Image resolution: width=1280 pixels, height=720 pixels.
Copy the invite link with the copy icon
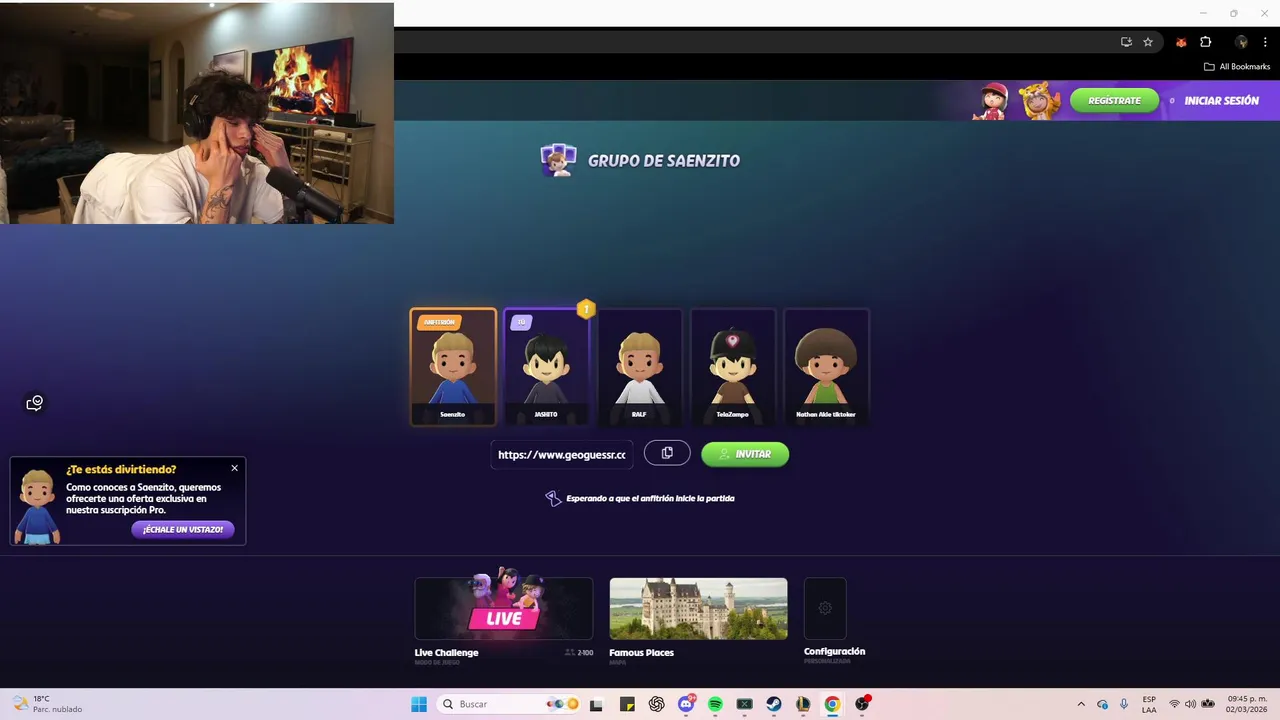(667, 453)
